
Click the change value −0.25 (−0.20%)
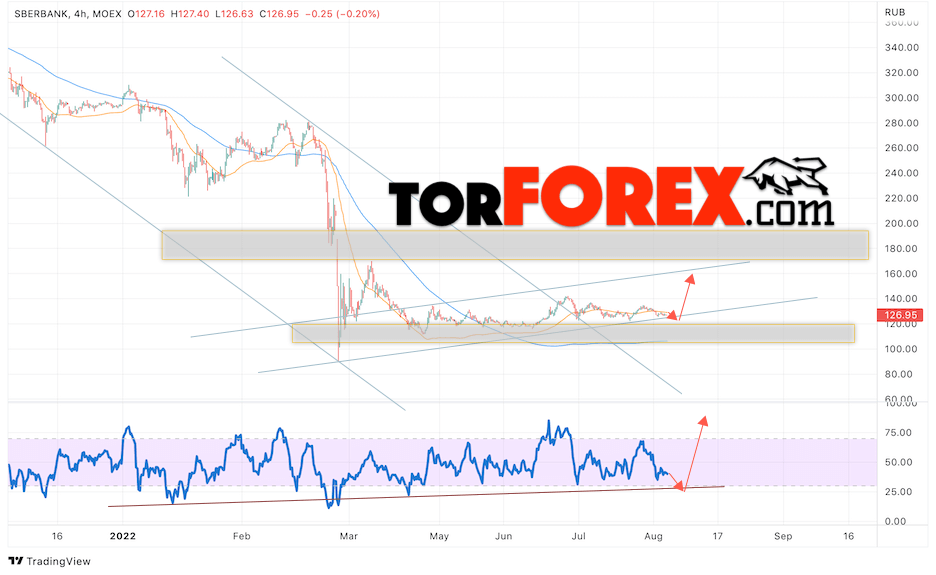coord(342,13)
